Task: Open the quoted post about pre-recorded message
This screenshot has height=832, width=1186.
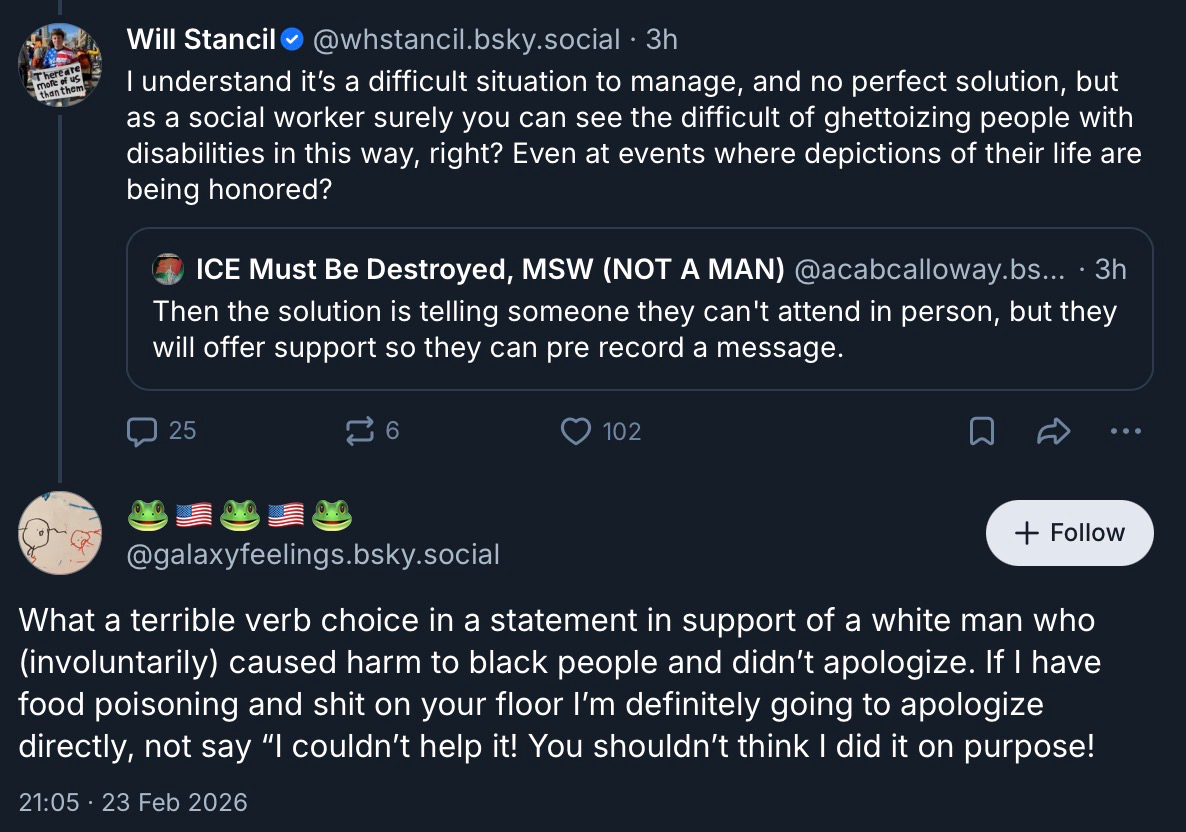Action: (x=638, y=330)
